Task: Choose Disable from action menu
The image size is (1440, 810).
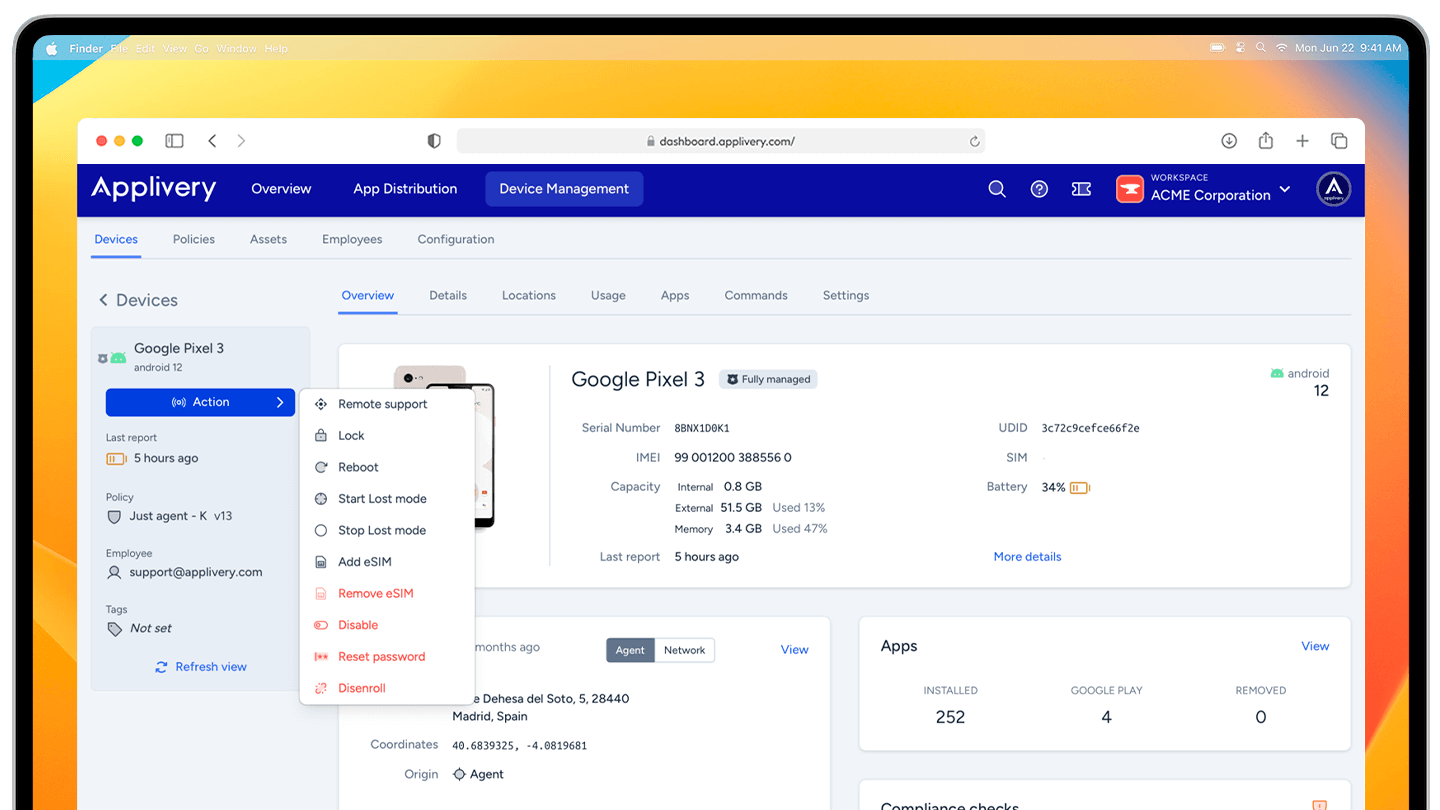Action: [x=386, y=625]
